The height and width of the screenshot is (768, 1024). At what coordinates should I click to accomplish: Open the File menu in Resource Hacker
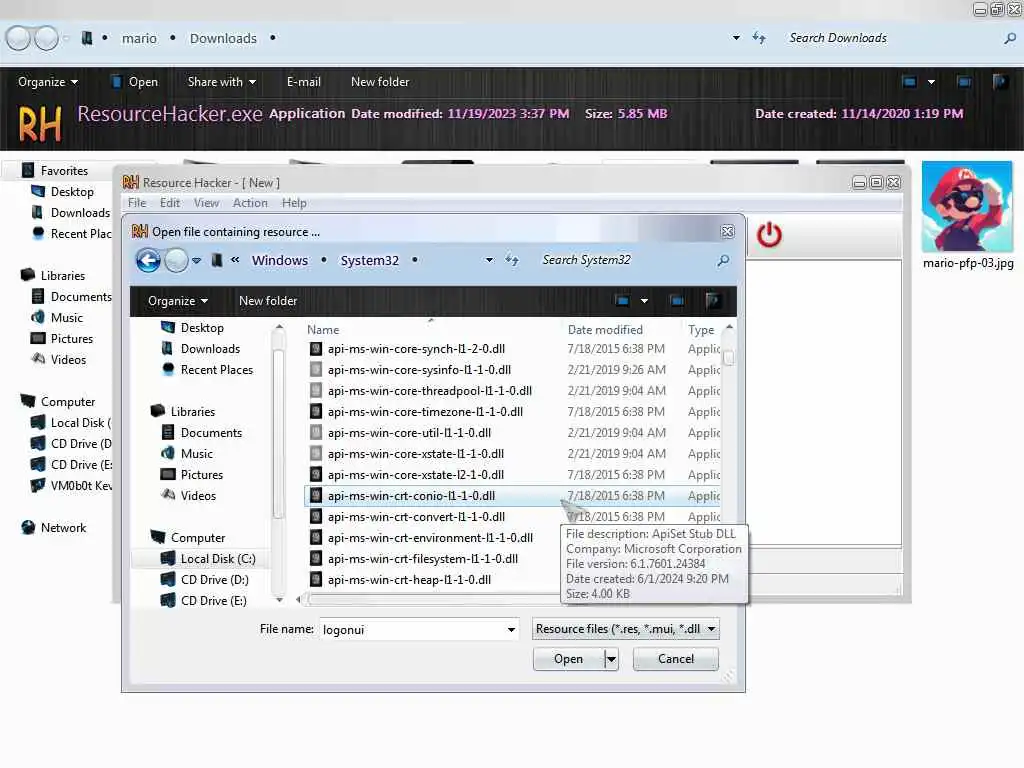coord(137,203)
